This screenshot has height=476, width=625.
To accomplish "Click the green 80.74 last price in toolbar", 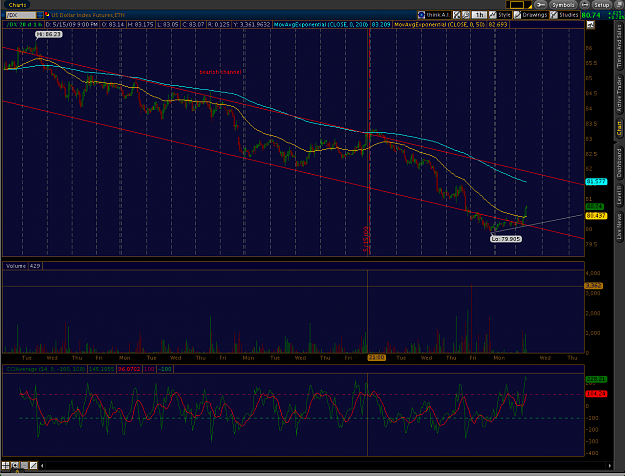I will coord(591,15).
